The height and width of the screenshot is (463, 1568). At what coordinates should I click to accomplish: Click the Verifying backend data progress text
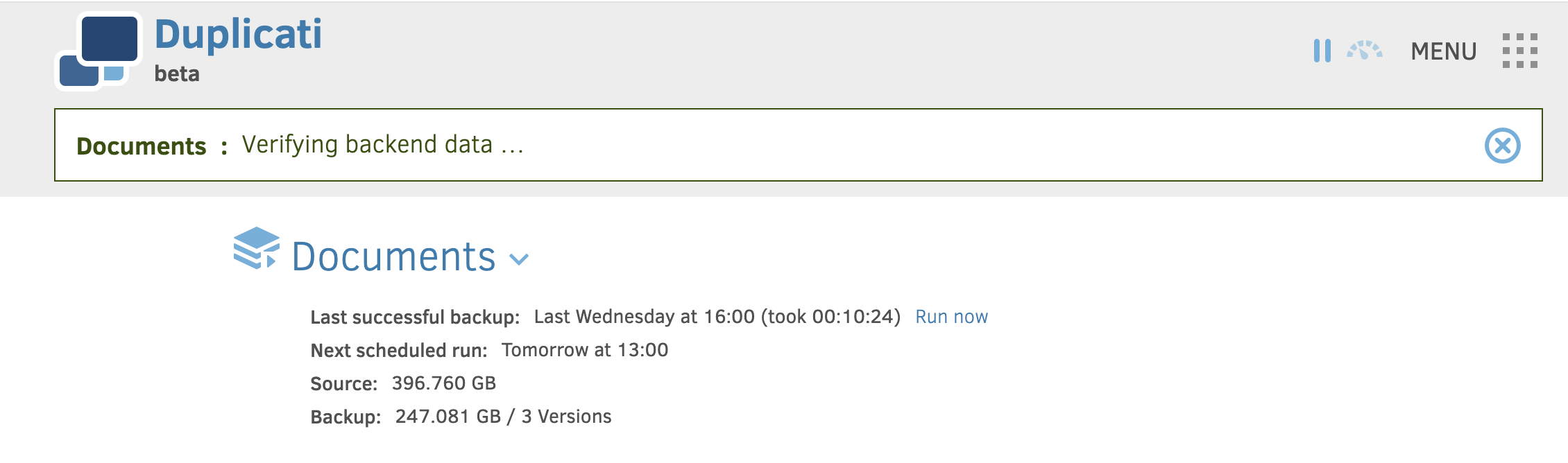point(383,145)
